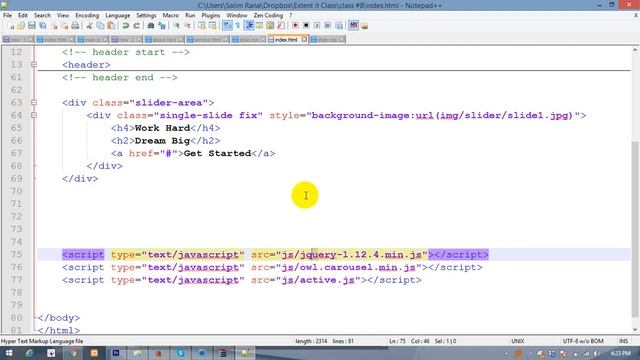Collapse the single-slide div on line 64
The image size is (640, 360).
click(34, 115)
